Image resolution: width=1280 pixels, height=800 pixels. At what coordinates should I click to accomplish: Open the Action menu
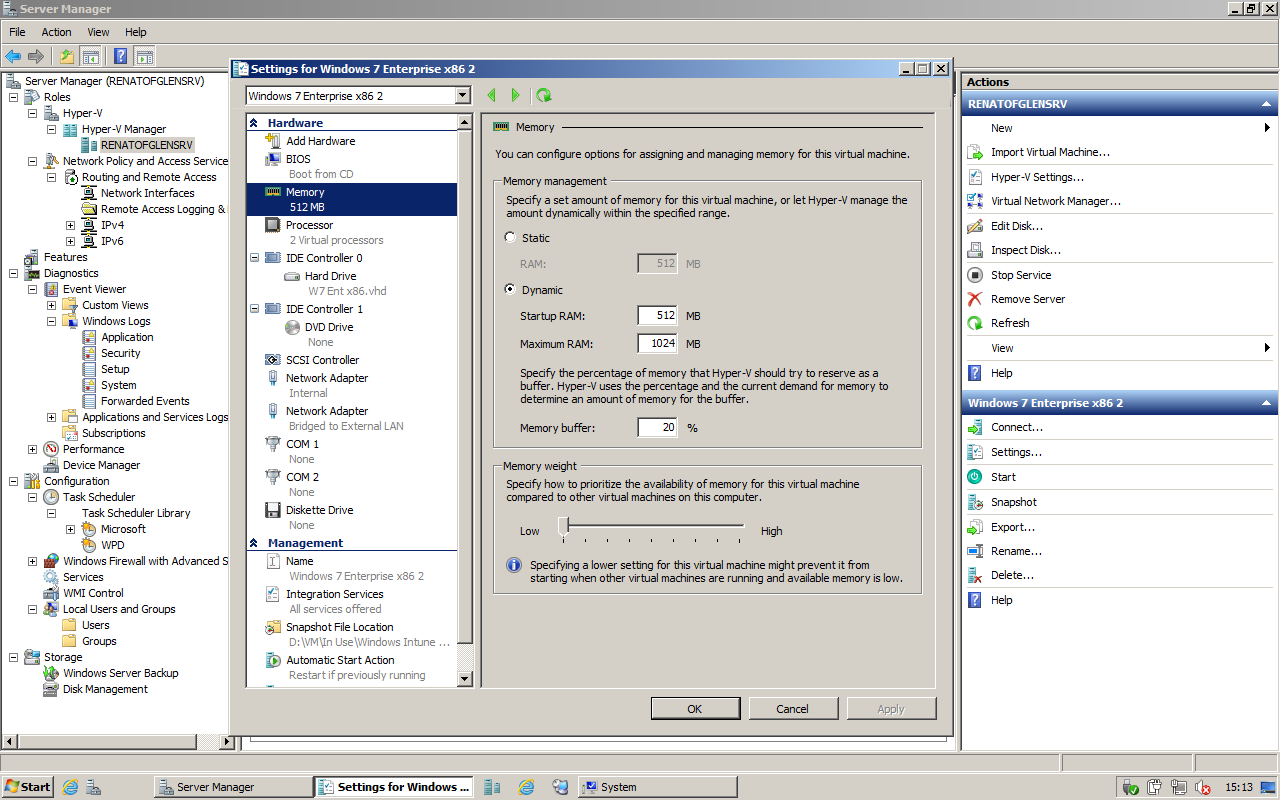56,32
